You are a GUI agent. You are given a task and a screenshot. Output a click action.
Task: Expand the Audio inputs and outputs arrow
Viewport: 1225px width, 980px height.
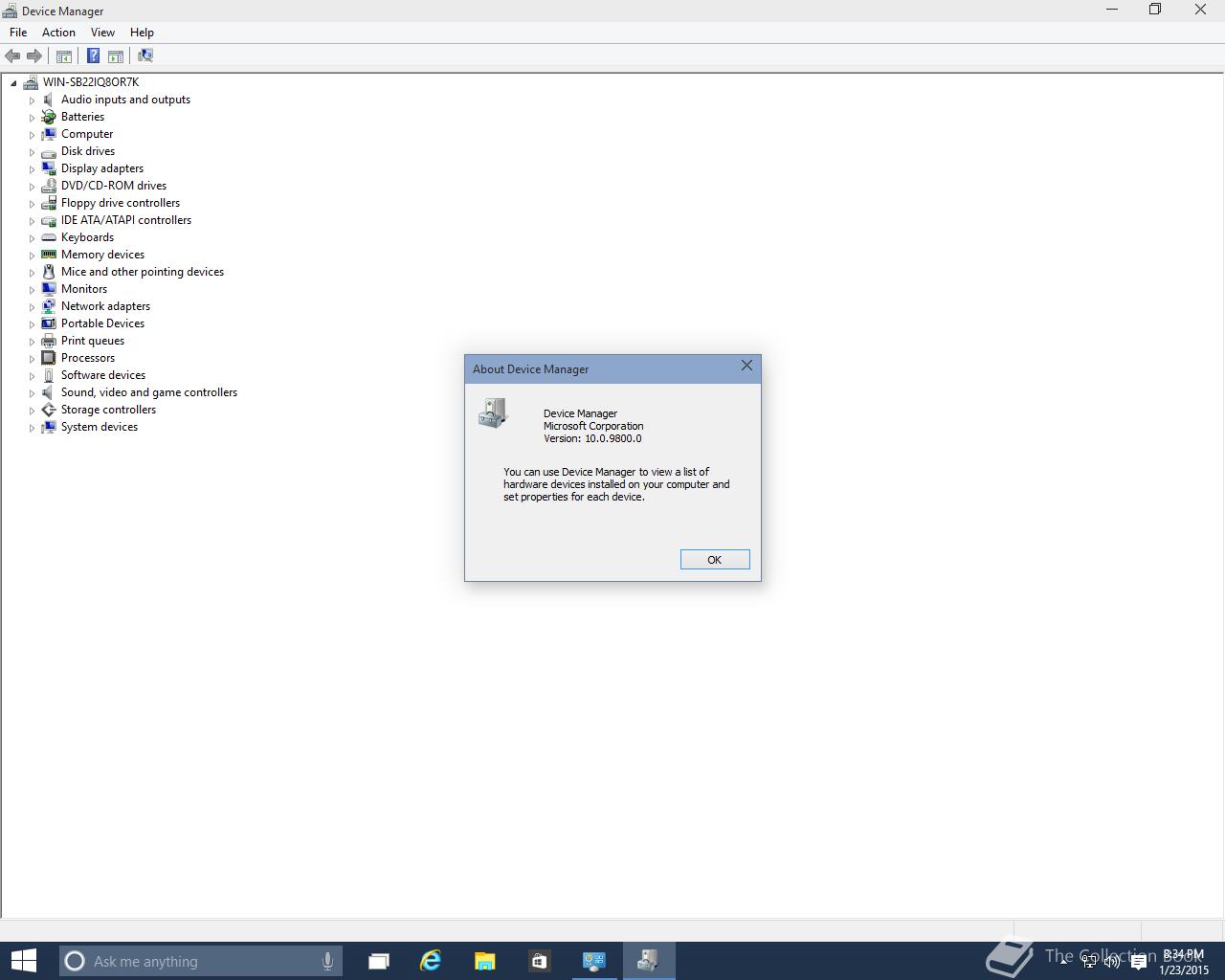(x=32, y=100)
